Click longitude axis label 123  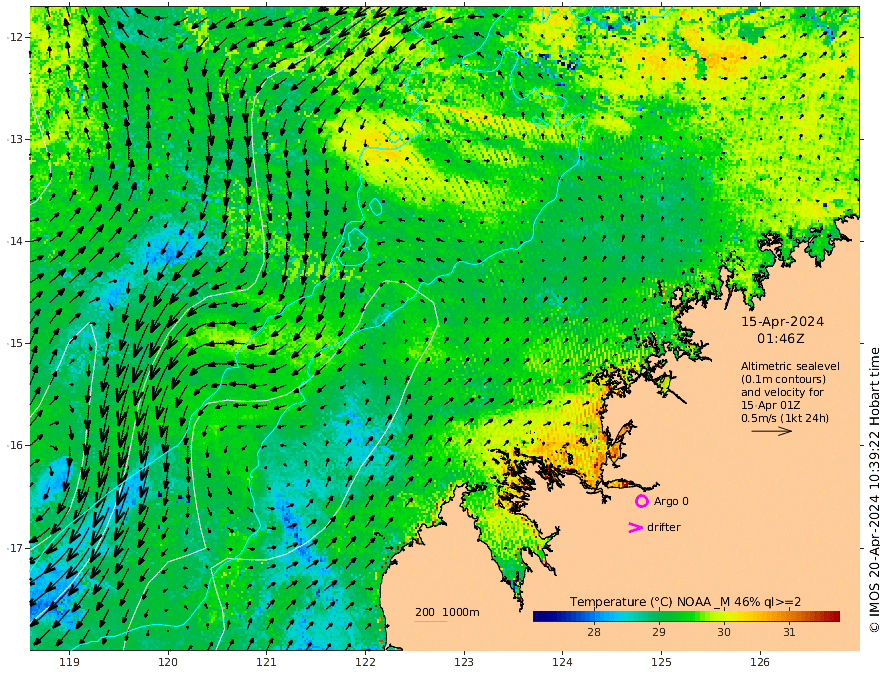464,663
